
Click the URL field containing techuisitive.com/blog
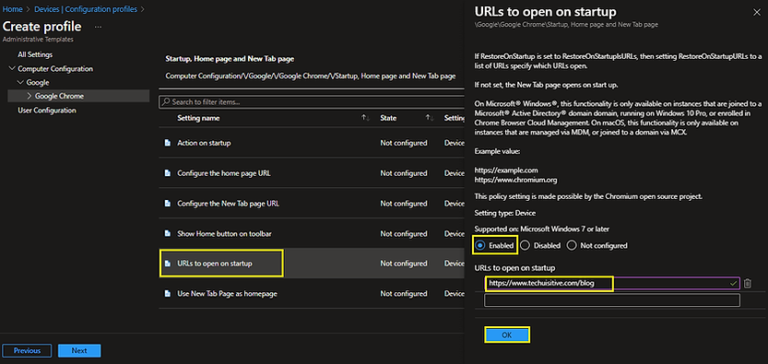click(612, 283)
